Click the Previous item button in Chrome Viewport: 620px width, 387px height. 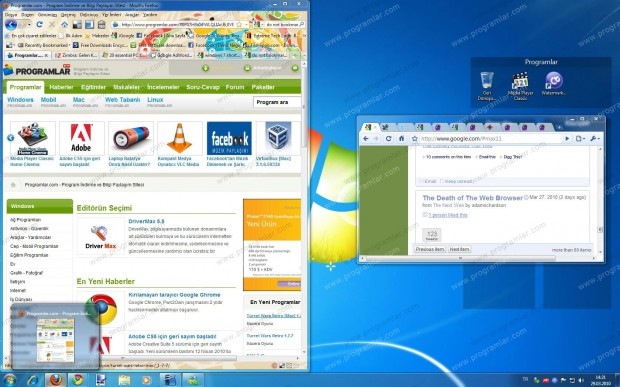coord(430,249)
